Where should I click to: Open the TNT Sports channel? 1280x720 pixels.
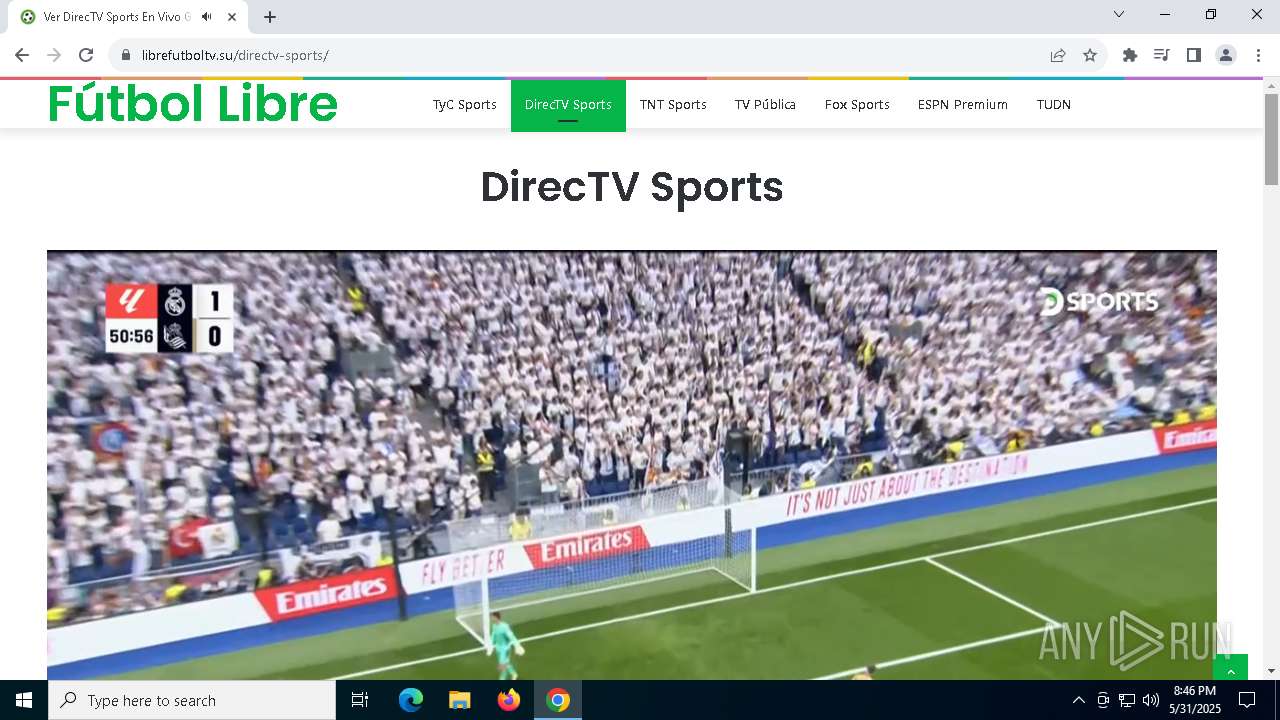[673, 104]
